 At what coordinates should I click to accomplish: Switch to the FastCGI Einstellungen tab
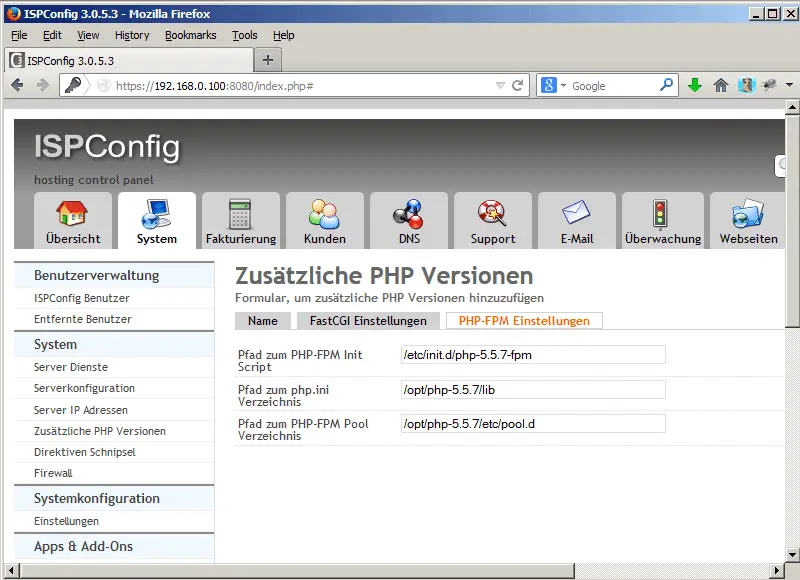tap(368, 321)
